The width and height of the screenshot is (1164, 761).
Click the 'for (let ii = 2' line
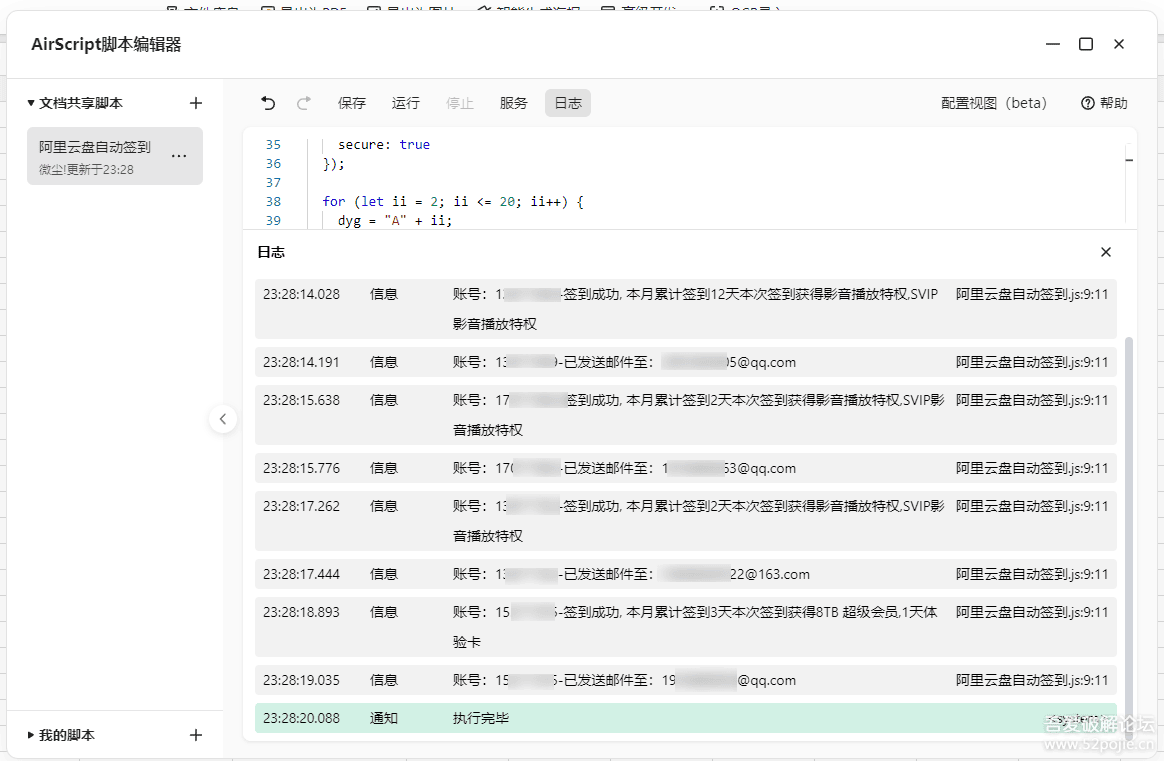tap(453, 201)
